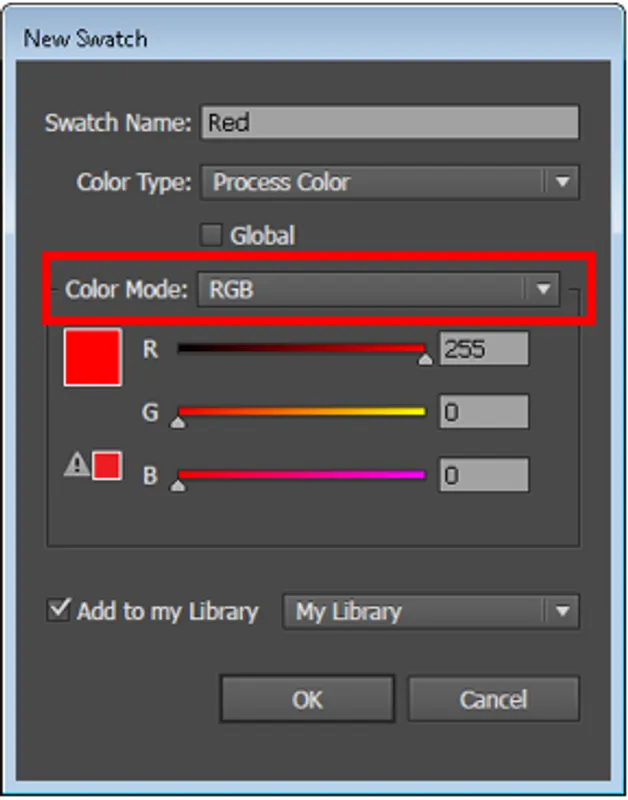
Task: Expand the Color Mode RGB dropdown
Action: [543, 289]
